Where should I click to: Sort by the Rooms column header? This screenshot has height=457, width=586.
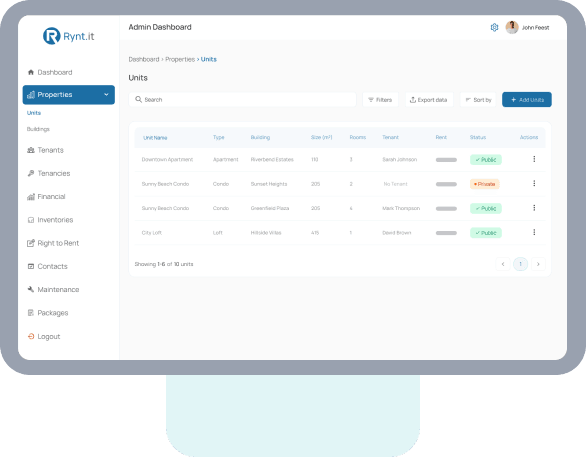[358, 138]
